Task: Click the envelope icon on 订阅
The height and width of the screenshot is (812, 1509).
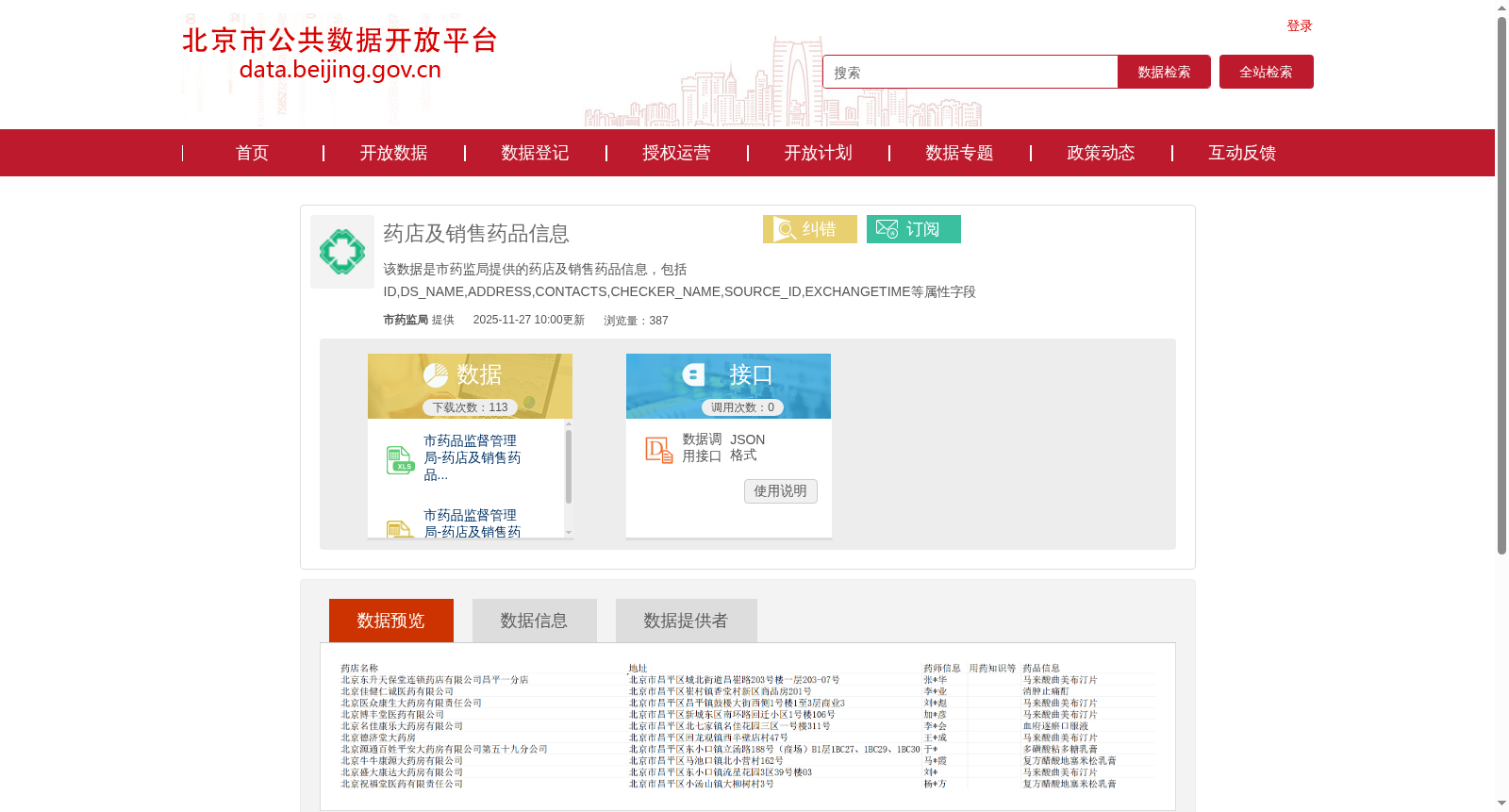Action: (x=887, y=229)
